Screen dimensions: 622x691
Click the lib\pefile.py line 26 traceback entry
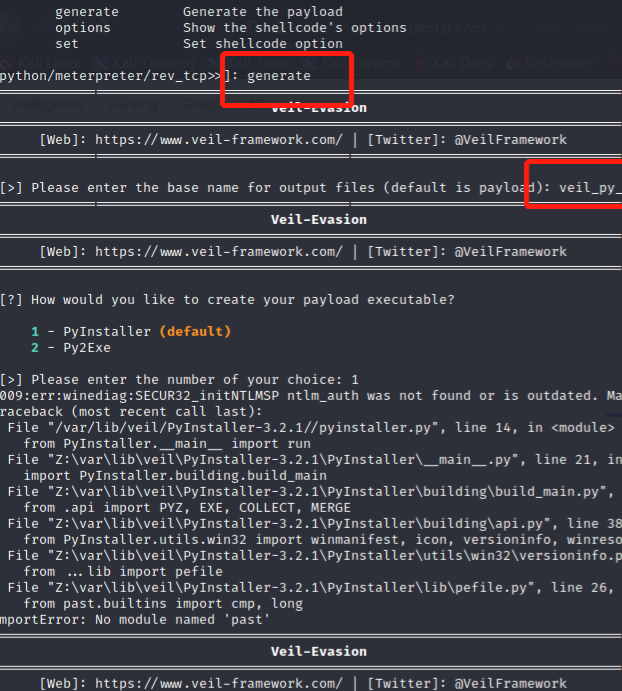(311, 587)
